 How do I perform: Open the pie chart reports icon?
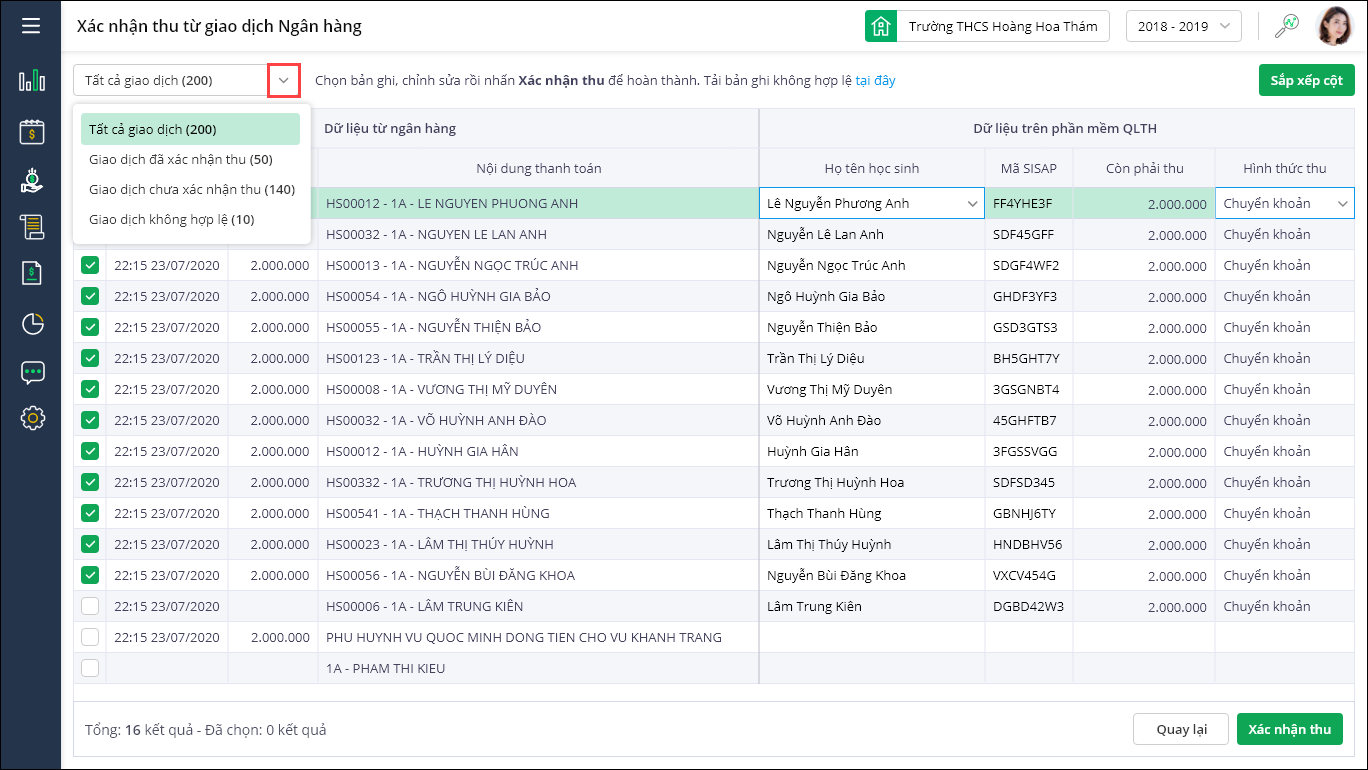(32, 323)
